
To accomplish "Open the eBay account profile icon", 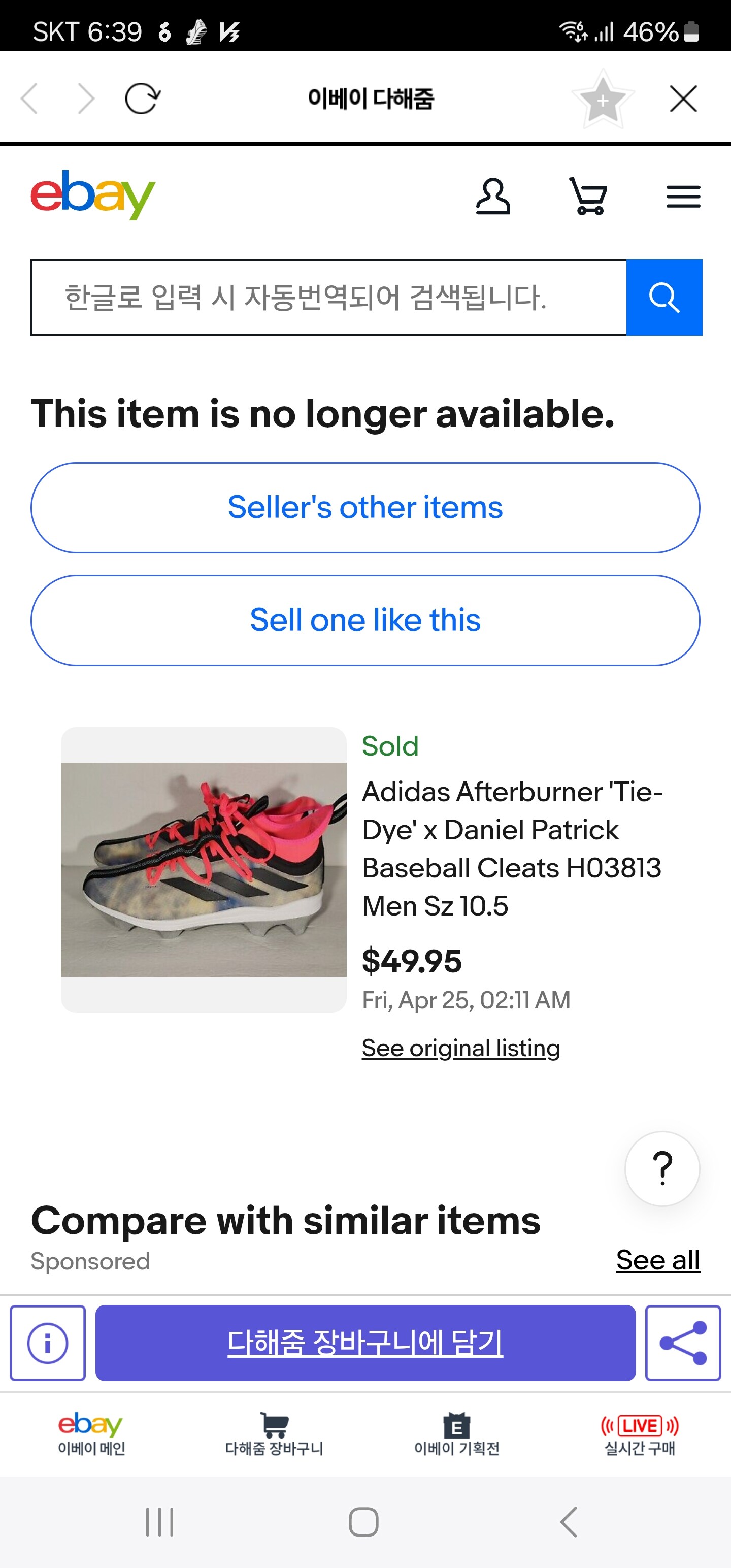I will click(492, 197).
